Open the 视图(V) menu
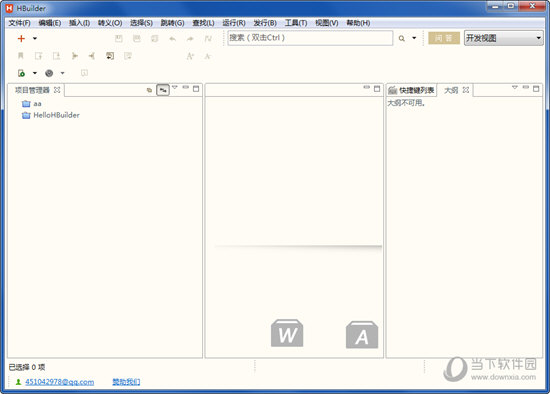 (327, 23)
